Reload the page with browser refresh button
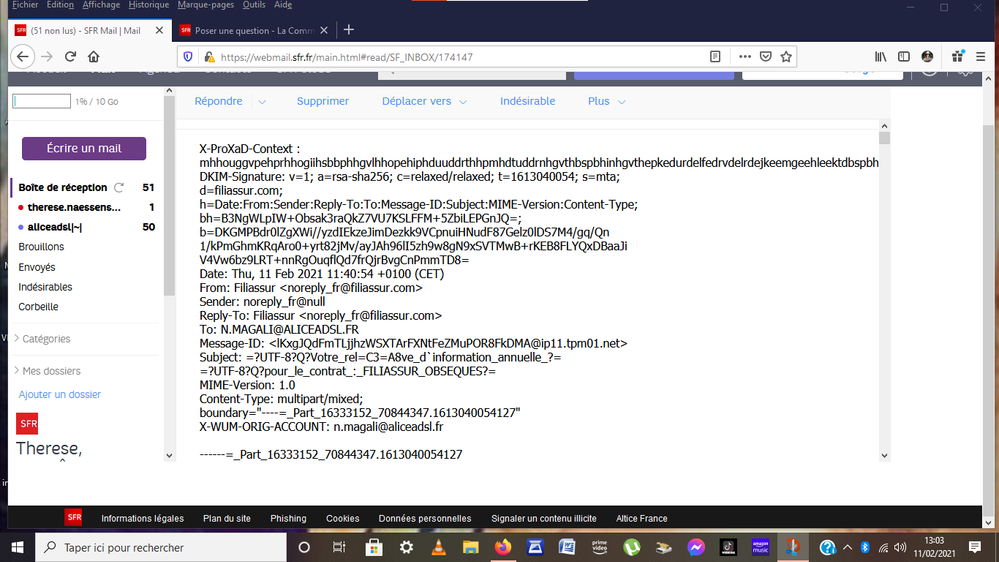The image size is (999, 562). pyautogui.click(x=70, y=57)
